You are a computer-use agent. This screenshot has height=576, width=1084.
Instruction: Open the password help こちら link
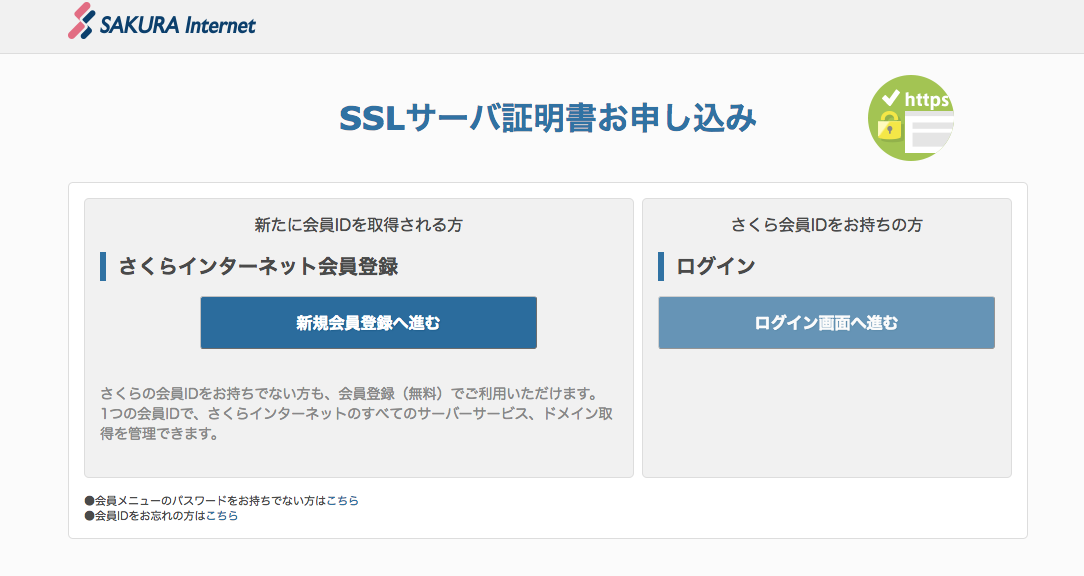click(343, 500)
